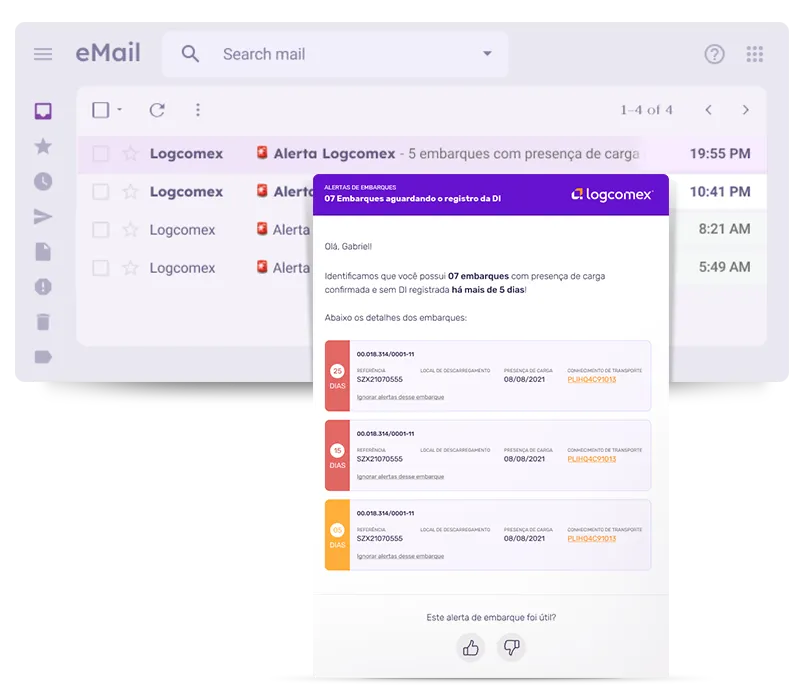Click SZX21070555 reference in 25 dias card
Screen dimensions: 800x698
[x=380, y=380]
